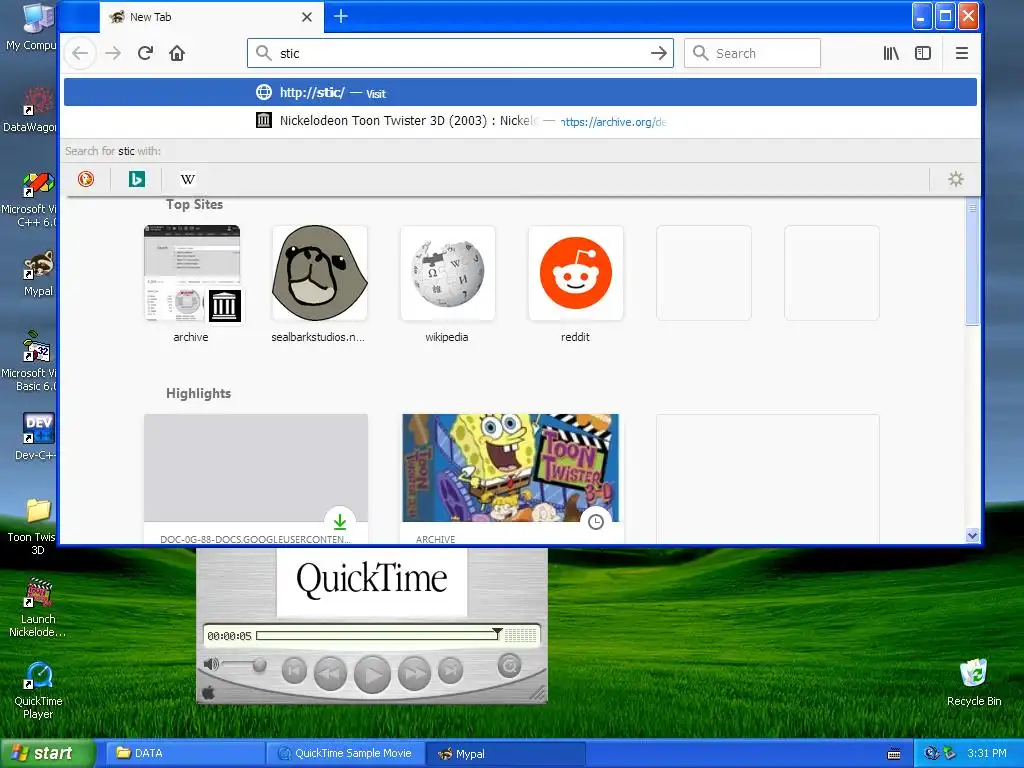Viewport: 1024px width, 768px height.
Task: Search stic with Wikipedia icon
Action: (187, 179)
